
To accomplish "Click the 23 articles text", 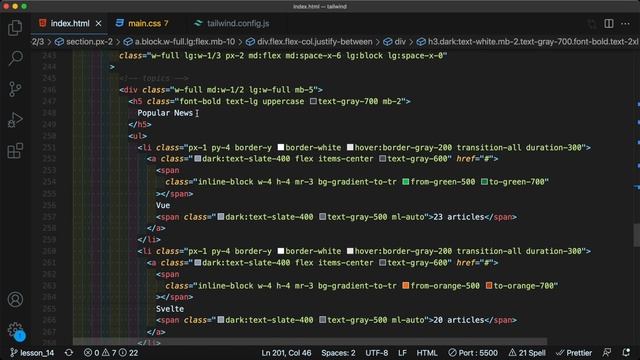I will click(459, 217).
